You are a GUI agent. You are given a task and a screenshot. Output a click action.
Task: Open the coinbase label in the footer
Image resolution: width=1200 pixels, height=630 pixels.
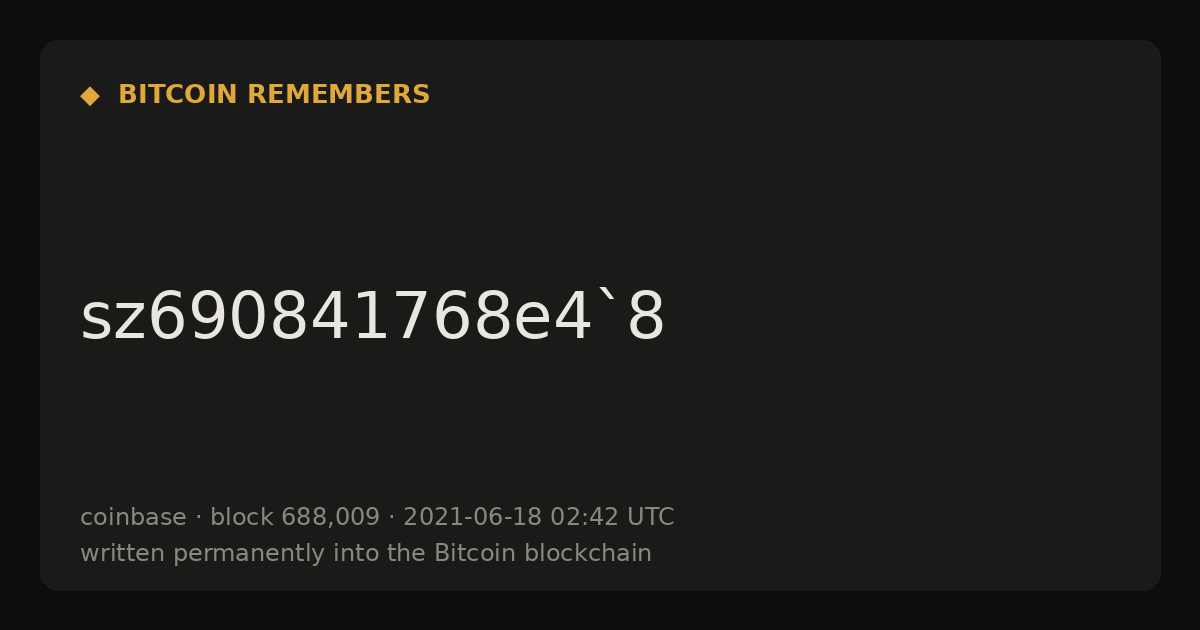point(133,517)
